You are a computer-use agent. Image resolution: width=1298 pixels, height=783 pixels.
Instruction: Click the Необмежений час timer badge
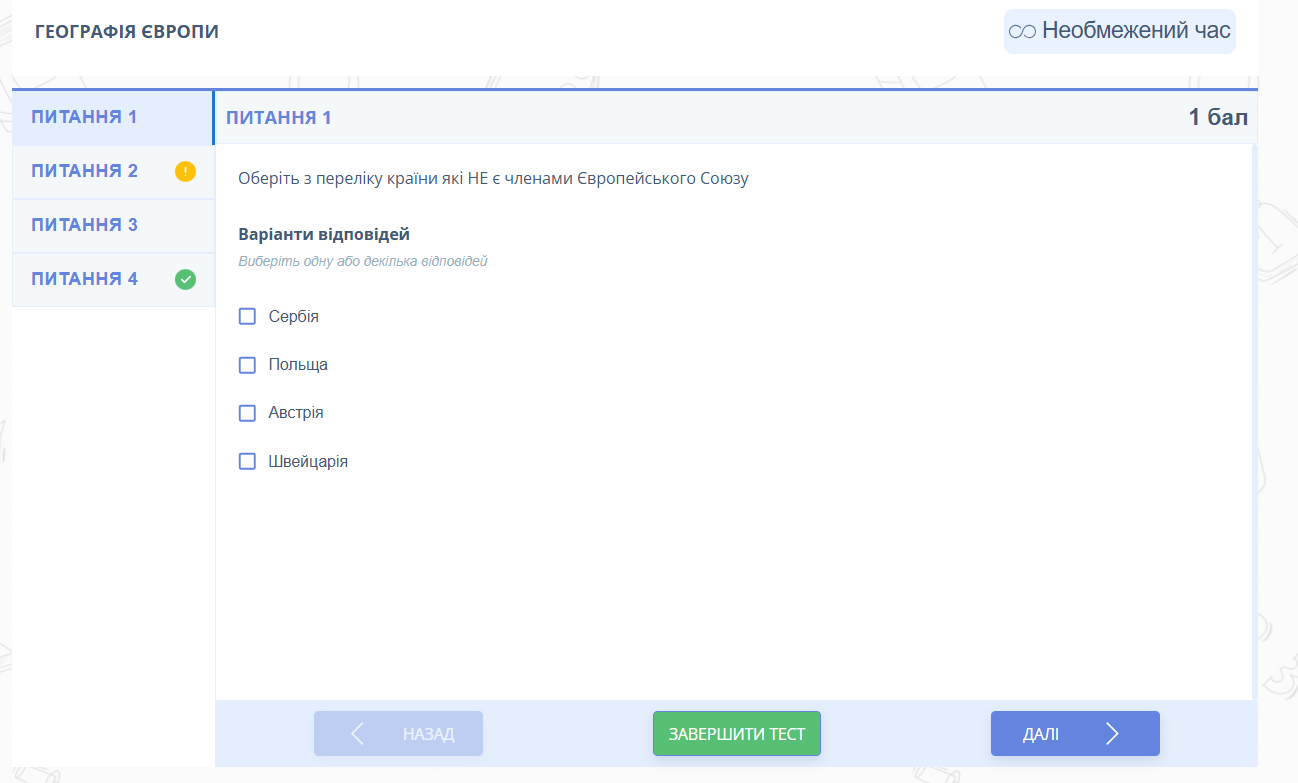click(1120, 31)
